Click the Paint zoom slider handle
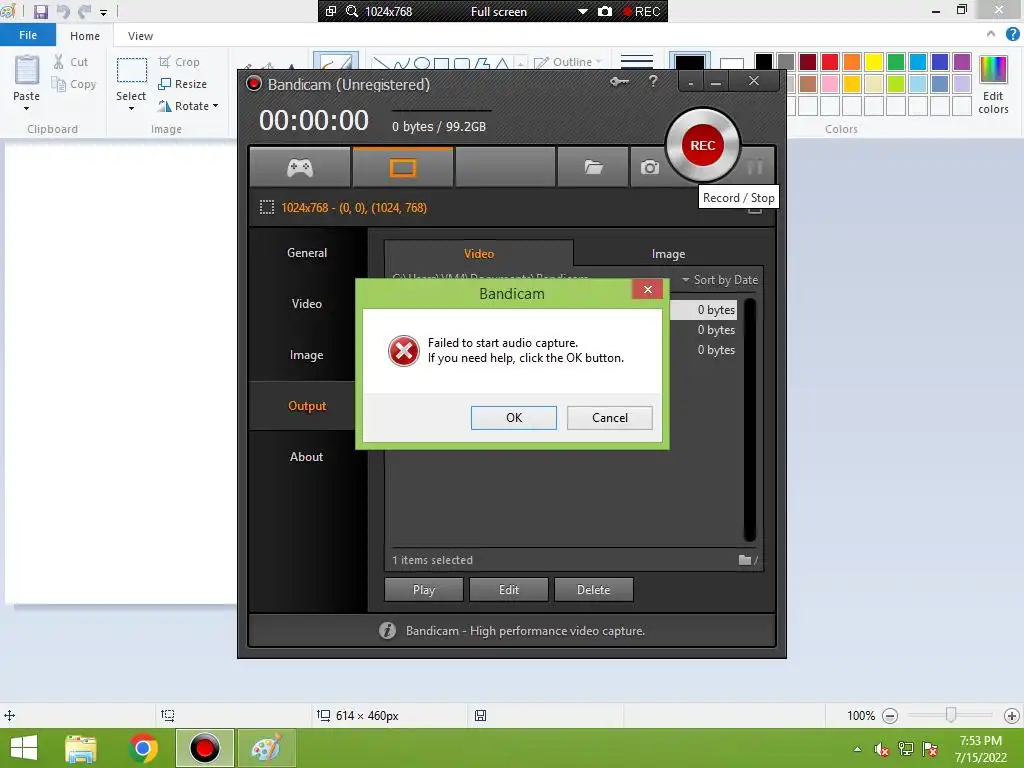 (x=951, y=716)
